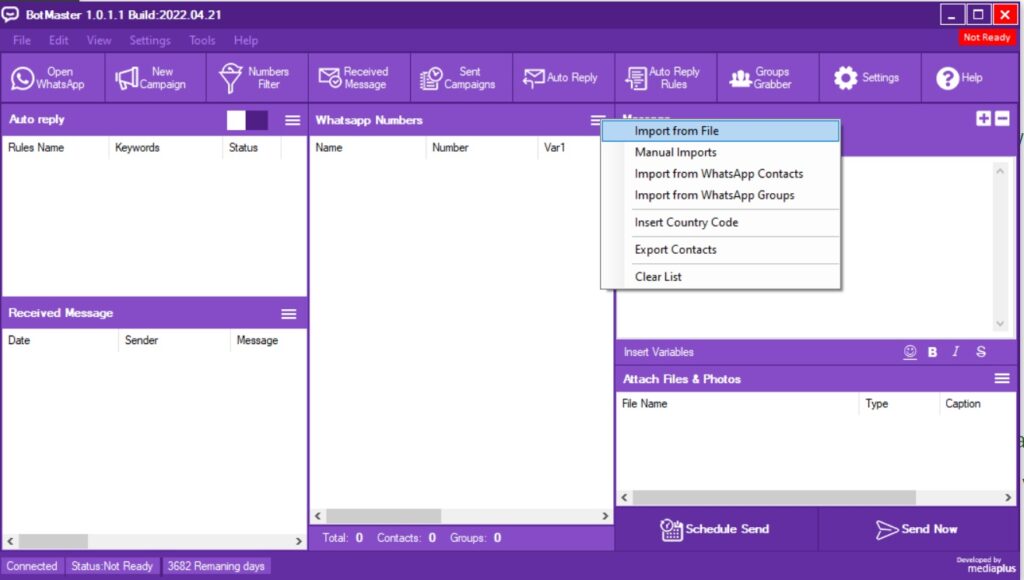Image resolution: width=1024 pixels, height=580 pixels.
Task: Open Attach Files & Photos panel menu
Action: point(1001,379)
